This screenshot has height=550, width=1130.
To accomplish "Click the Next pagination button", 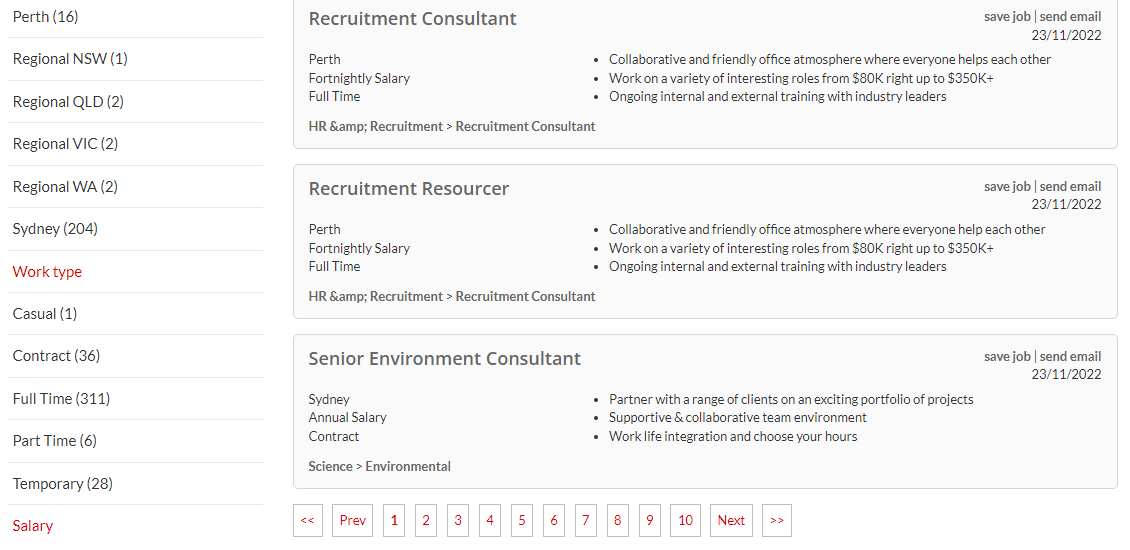I will click(731, 520).
